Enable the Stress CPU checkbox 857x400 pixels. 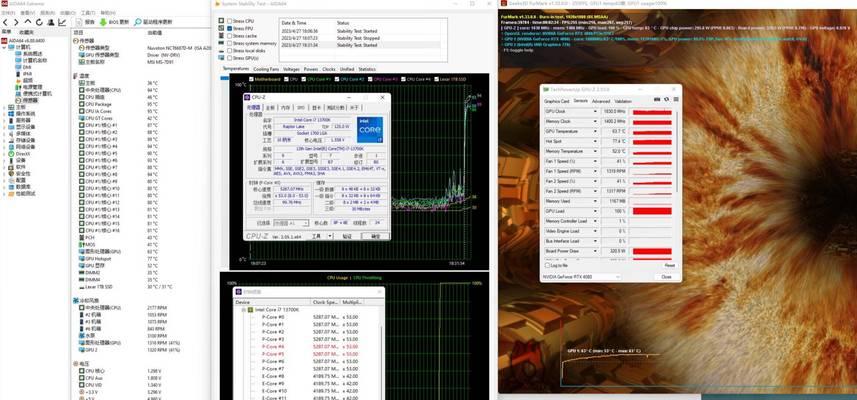point(230,21)
